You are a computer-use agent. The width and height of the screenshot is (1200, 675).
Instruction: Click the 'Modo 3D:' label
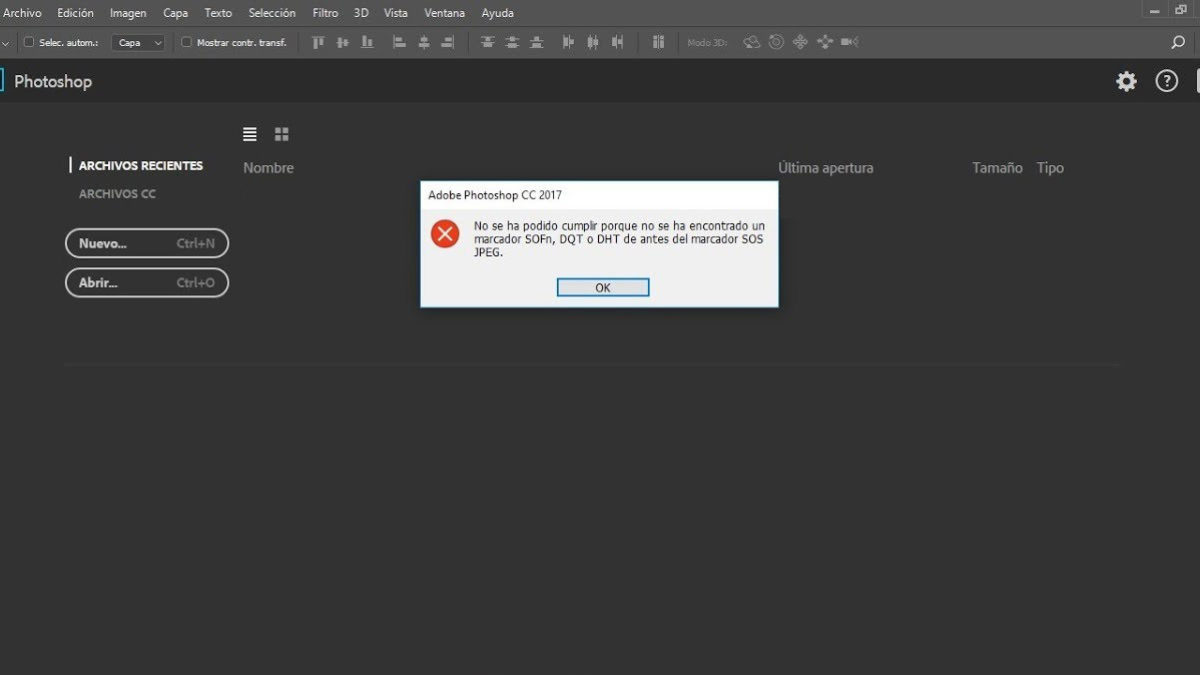point(707,43)
